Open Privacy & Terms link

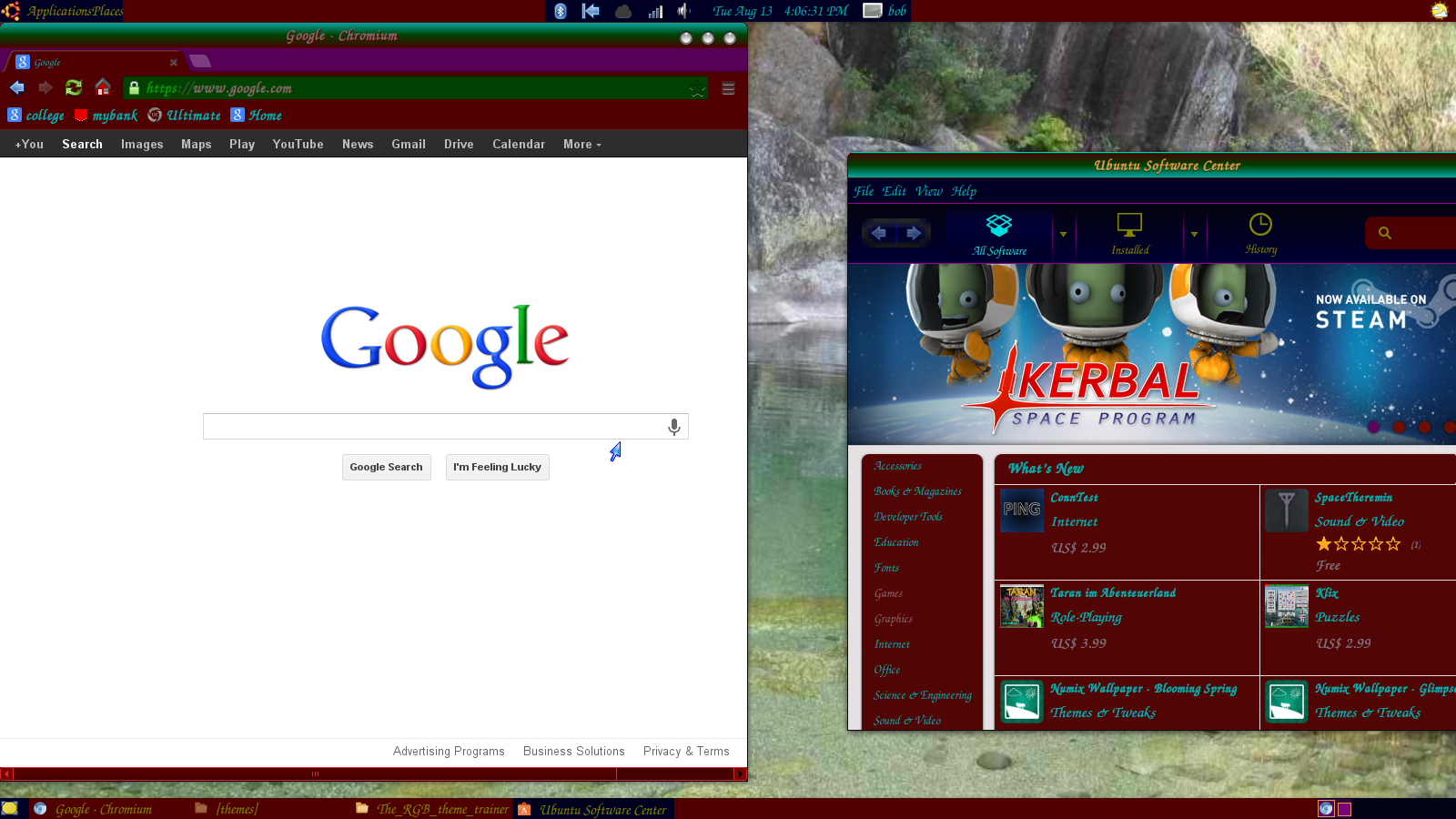pos(686,752)
